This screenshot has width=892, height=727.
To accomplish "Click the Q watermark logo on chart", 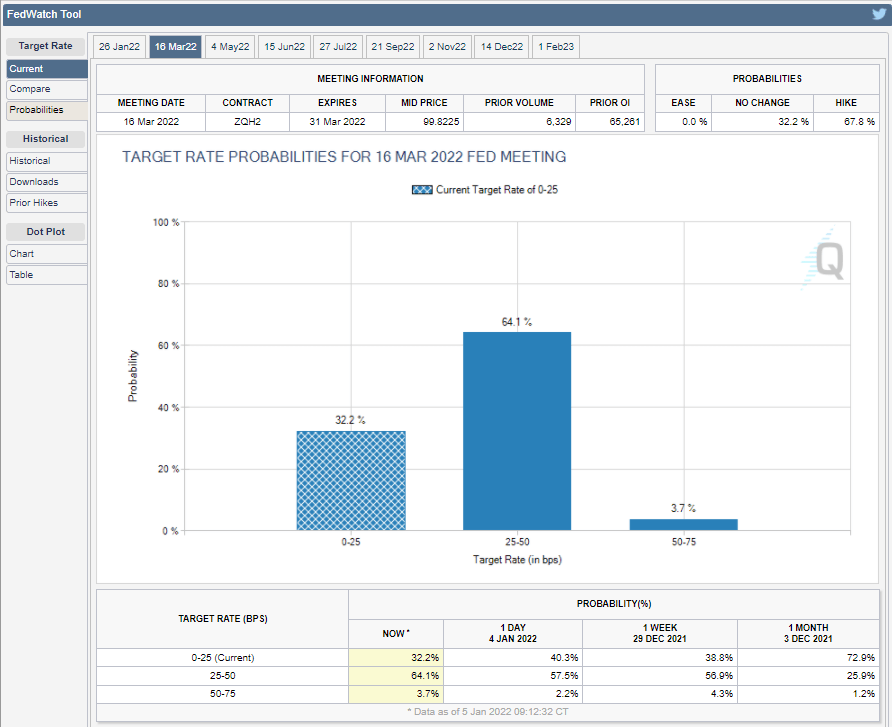I will [828, 260].
